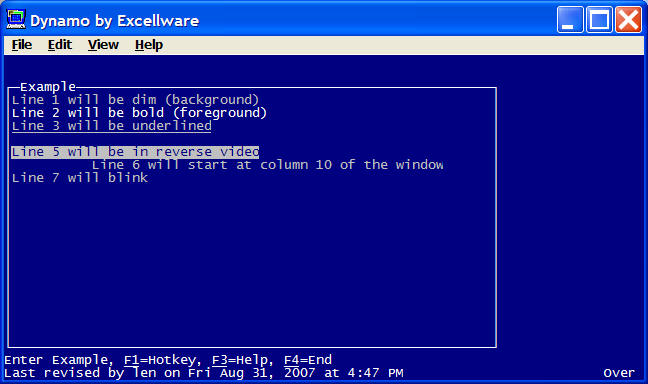
Task: Click the F4=End label
Action: pos(308,360)
